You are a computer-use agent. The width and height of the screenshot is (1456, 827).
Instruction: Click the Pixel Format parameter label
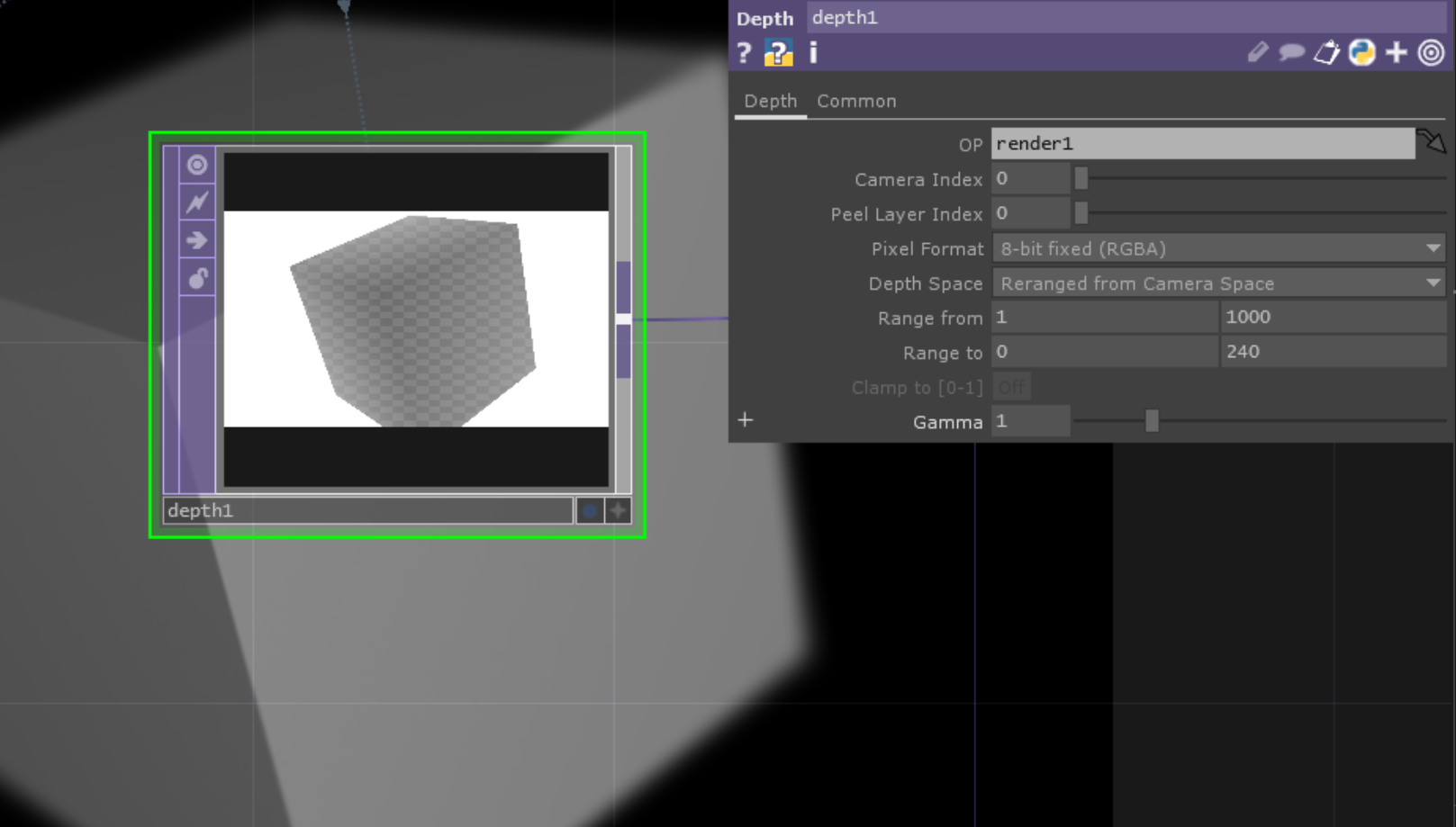point(927,248)
